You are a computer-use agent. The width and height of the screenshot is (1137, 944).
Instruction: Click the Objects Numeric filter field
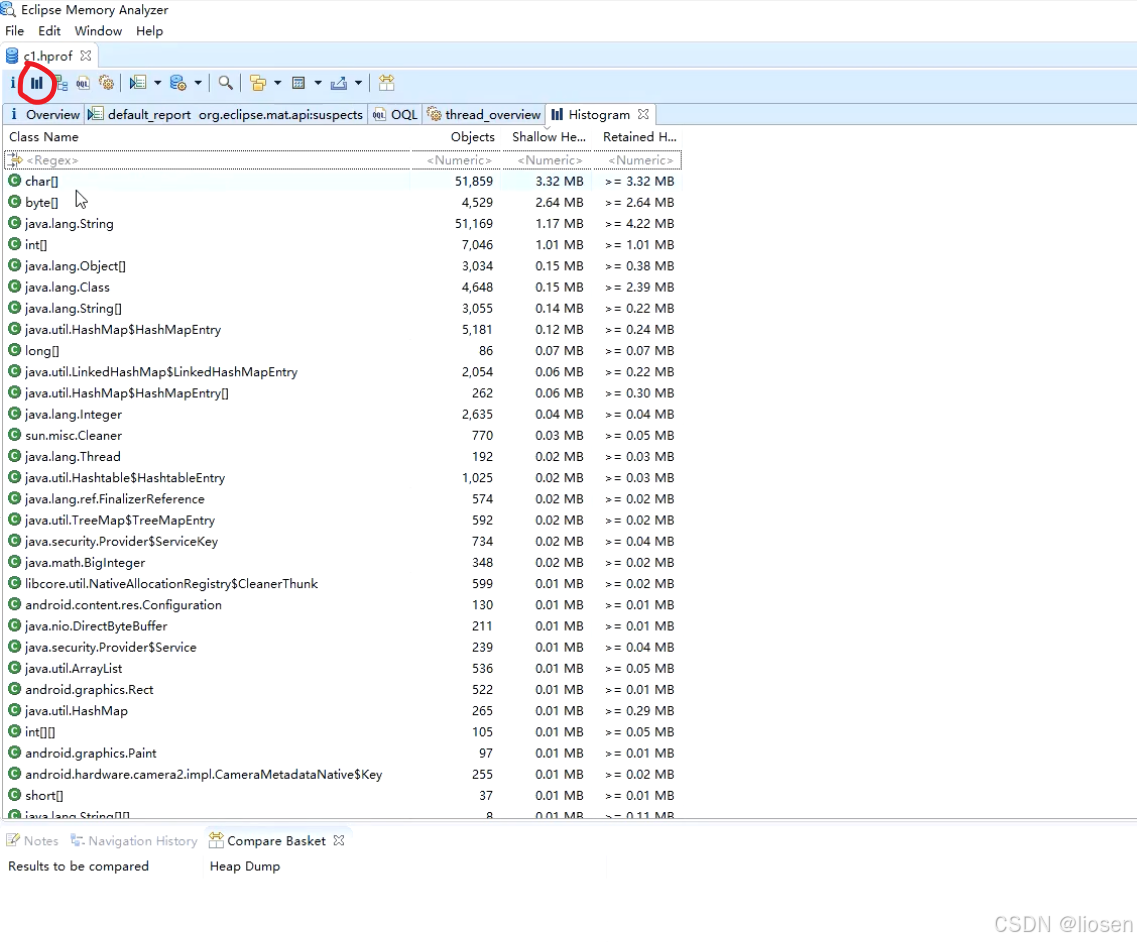457,160
